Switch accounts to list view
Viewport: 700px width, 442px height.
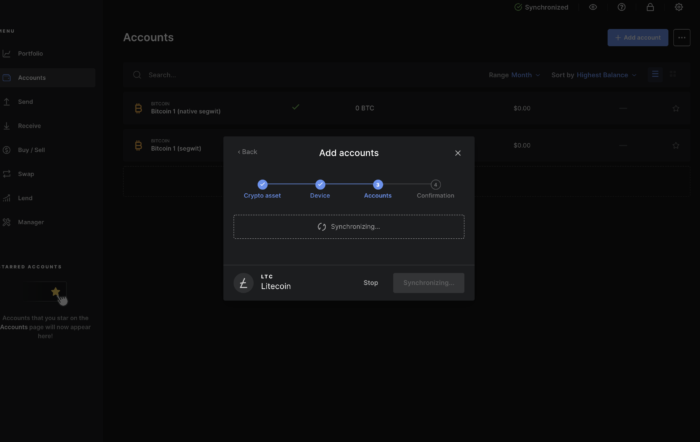(656, 75)
